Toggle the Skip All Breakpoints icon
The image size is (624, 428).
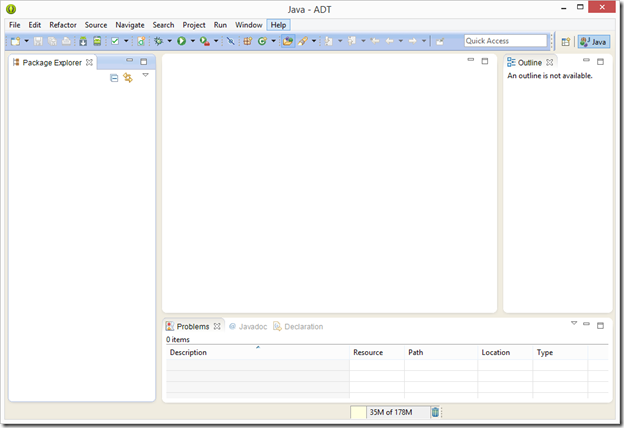click(x=230, y=41)
